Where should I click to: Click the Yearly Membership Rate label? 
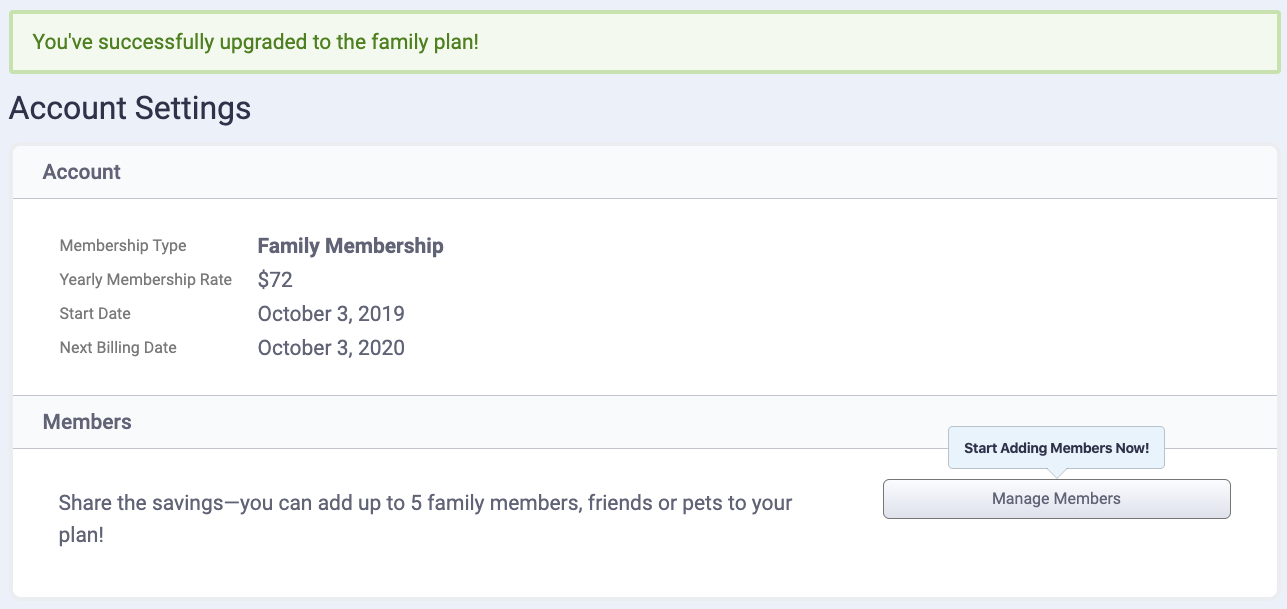pos(145,280)
